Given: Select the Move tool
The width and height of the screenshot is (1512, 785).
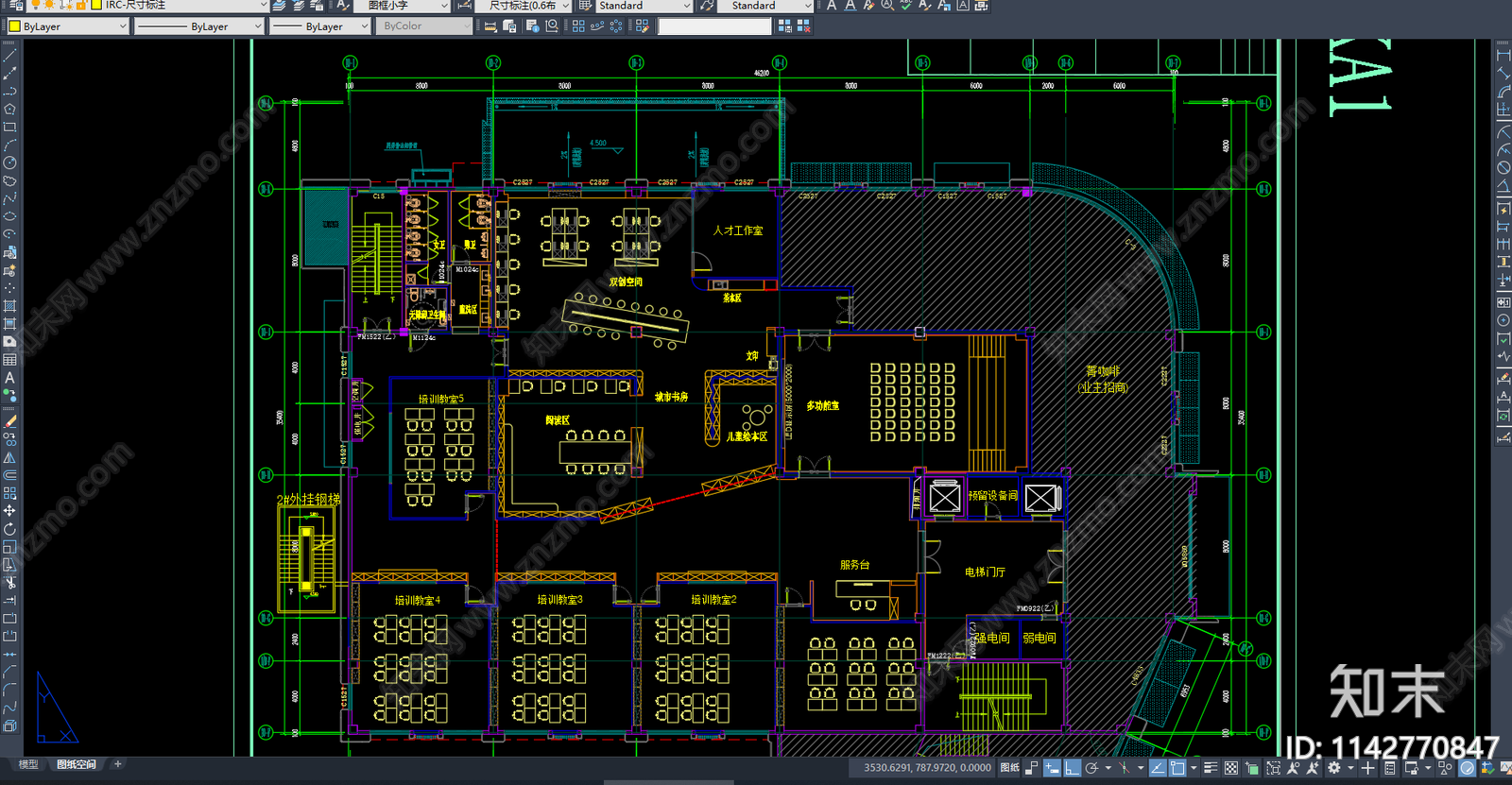Looking at the screenshot, I should (x=9, y=510).
